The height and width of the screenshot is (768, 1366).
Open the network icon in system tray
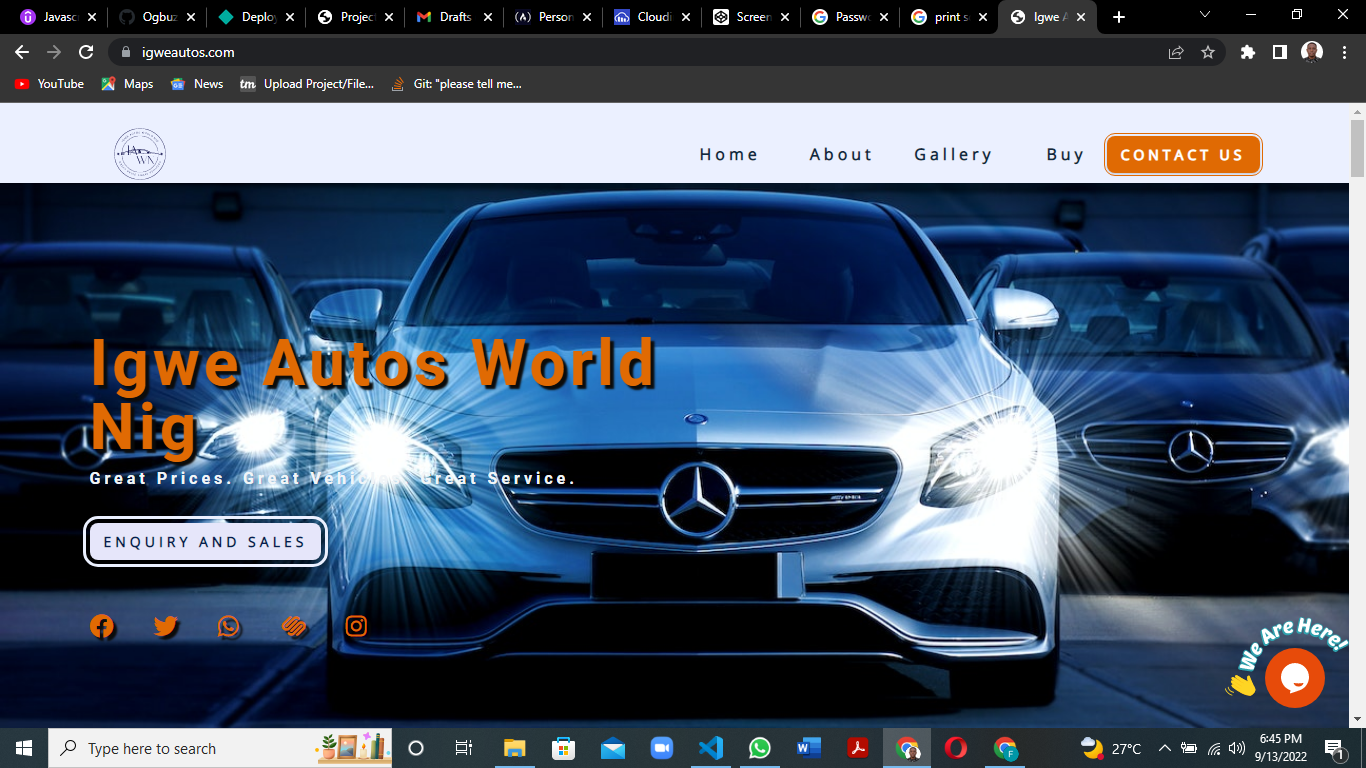coord(1214,748)
